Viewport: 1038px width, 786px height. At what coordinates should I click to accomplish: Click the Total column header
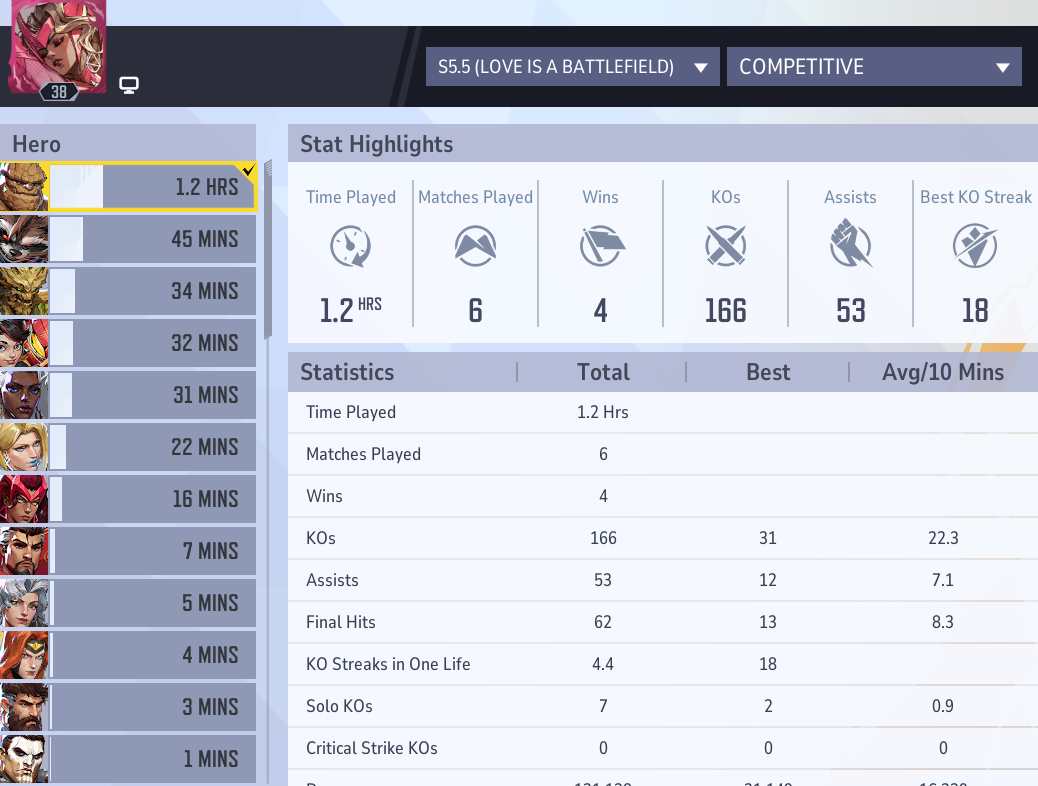[603, 372]
